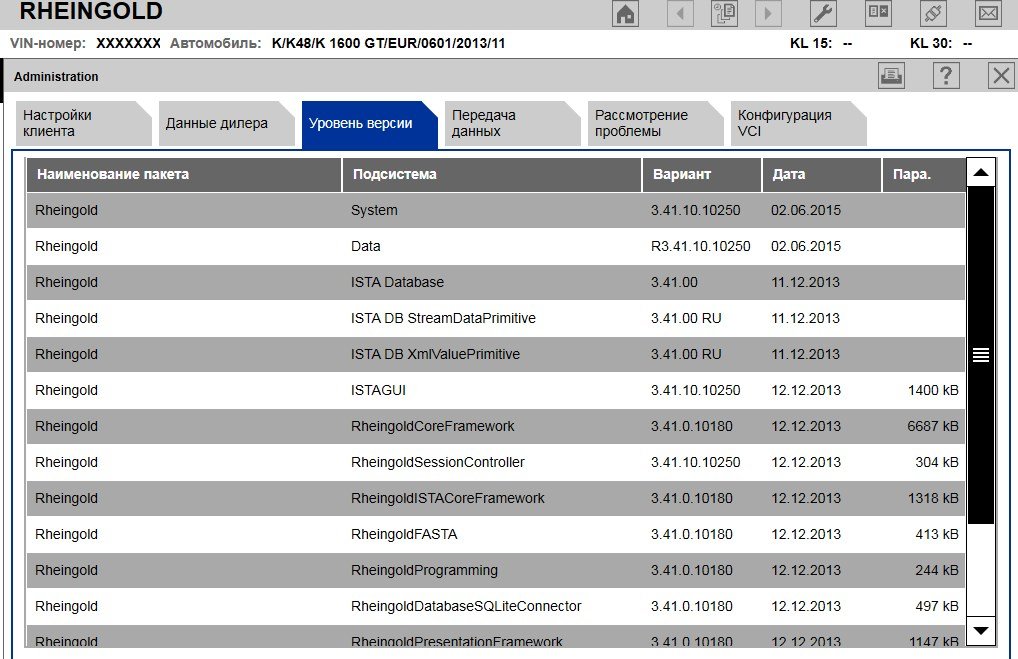This screenshot has width=1018, height=659.
Task: Select the ISTAGUI row in the table
Action: (x=495, y=390)
